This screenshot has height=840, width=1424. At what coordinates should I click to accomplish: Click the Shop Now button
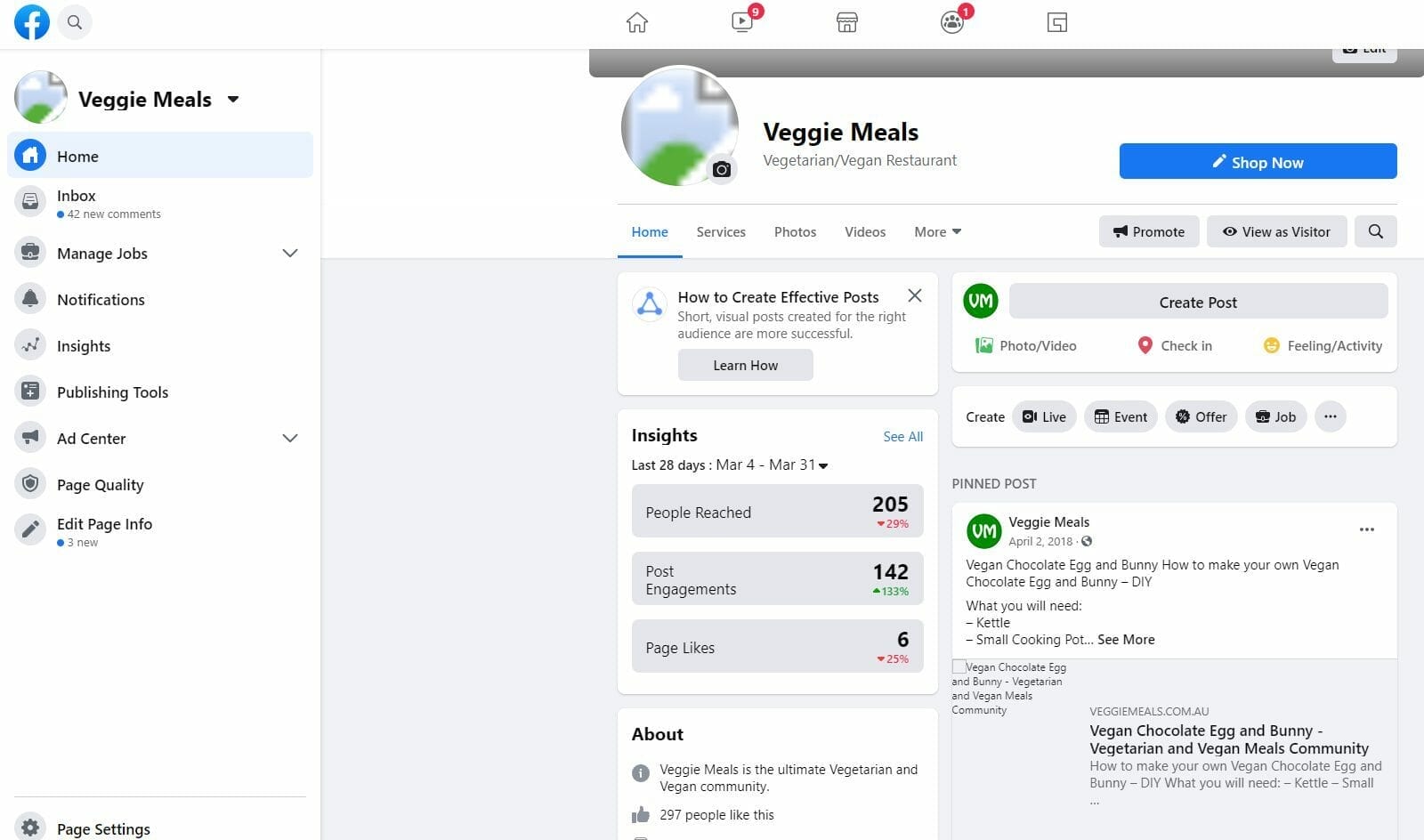point(1258,161)
